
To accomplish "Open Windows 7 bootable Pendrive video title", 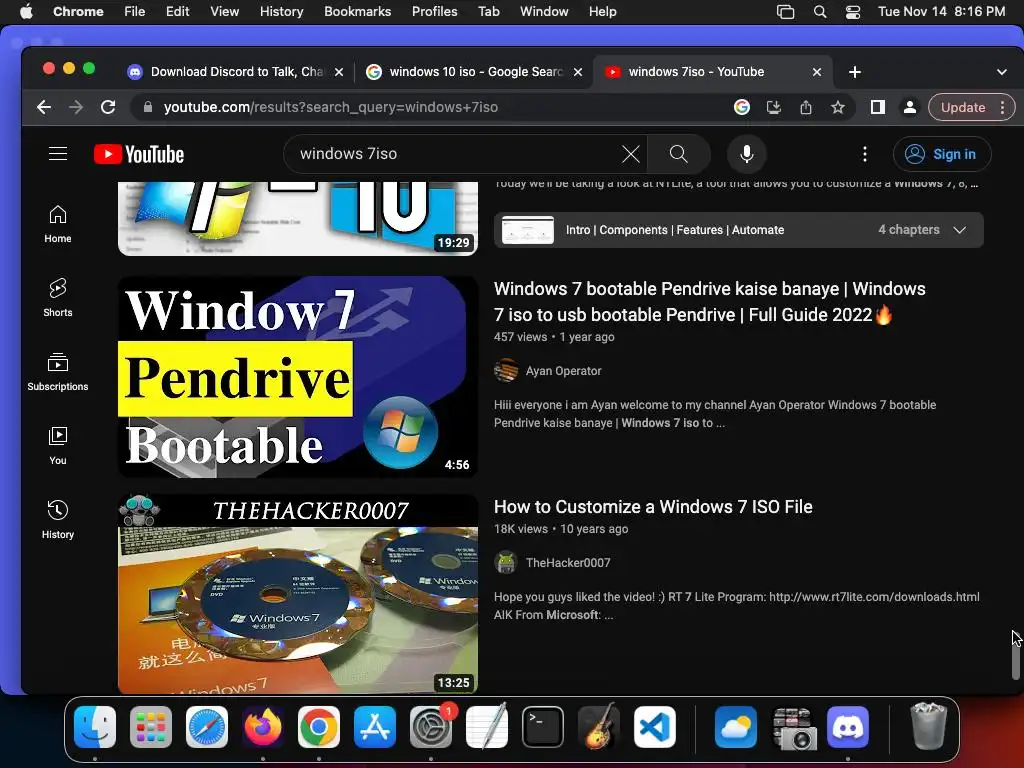I will 709,302.
